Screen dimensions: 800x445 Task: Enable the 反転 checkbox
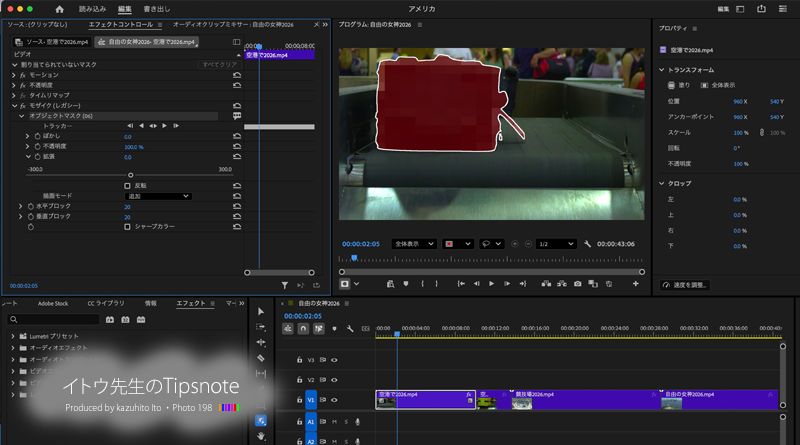click(x=127, y=186)
